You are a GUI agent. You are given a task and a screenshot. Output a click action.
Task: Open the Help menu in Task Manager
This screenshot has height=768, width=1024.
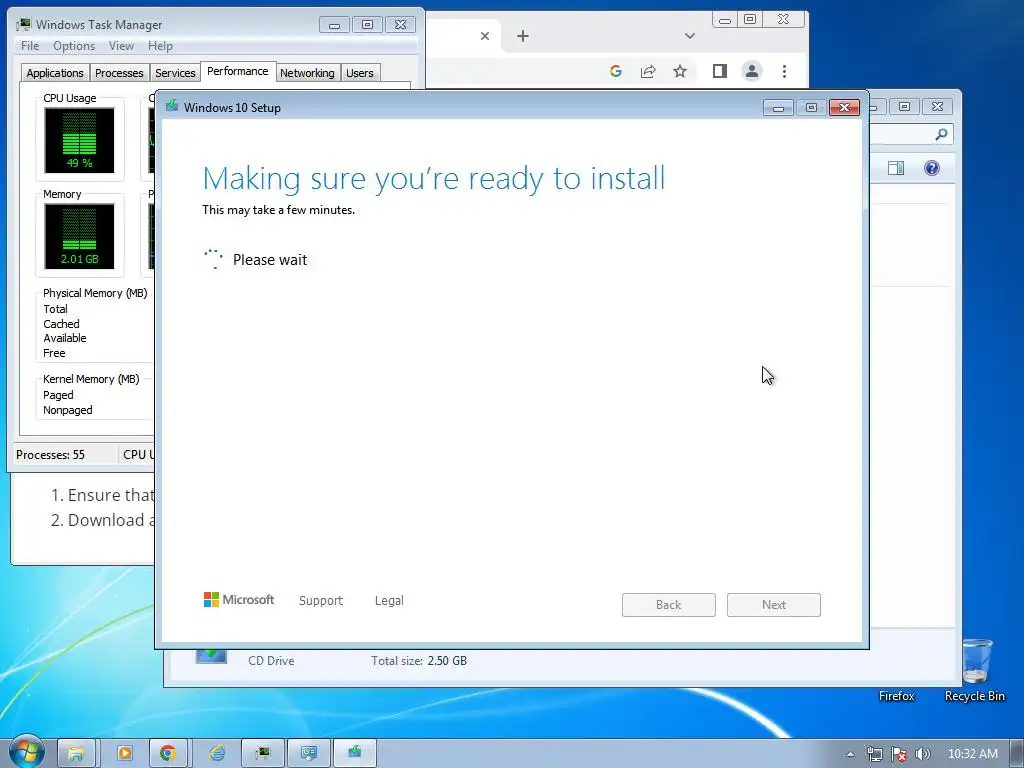point(160,46)
